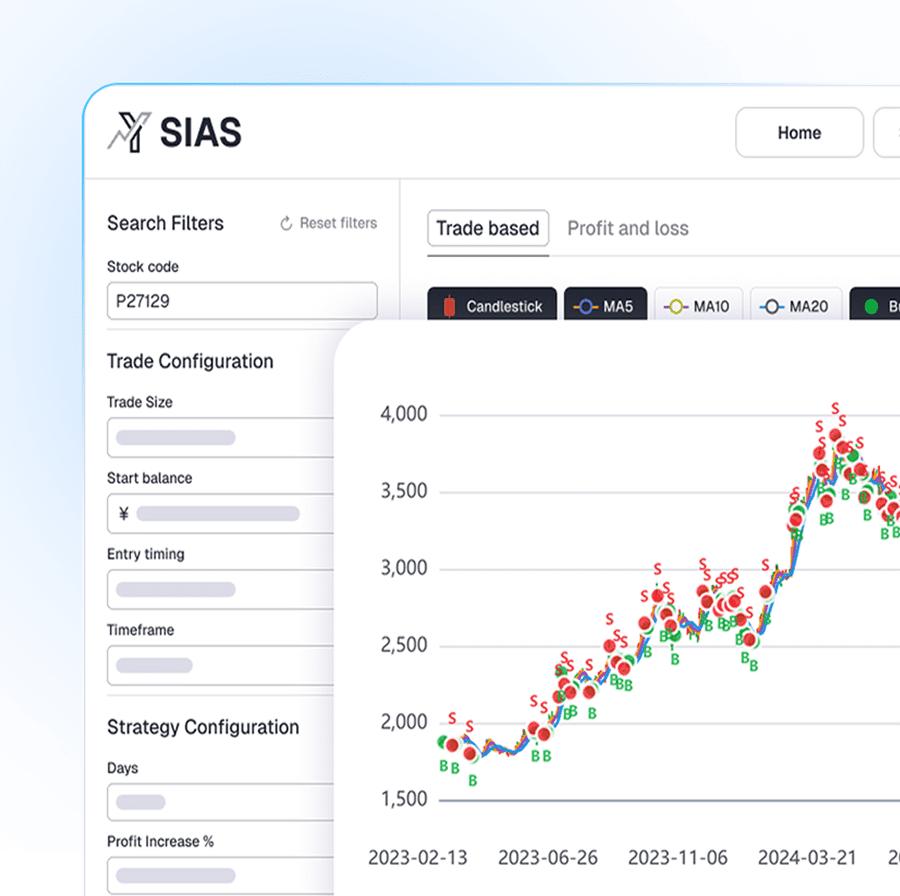Enable the MA10 moving average line

tap(700, 306)
